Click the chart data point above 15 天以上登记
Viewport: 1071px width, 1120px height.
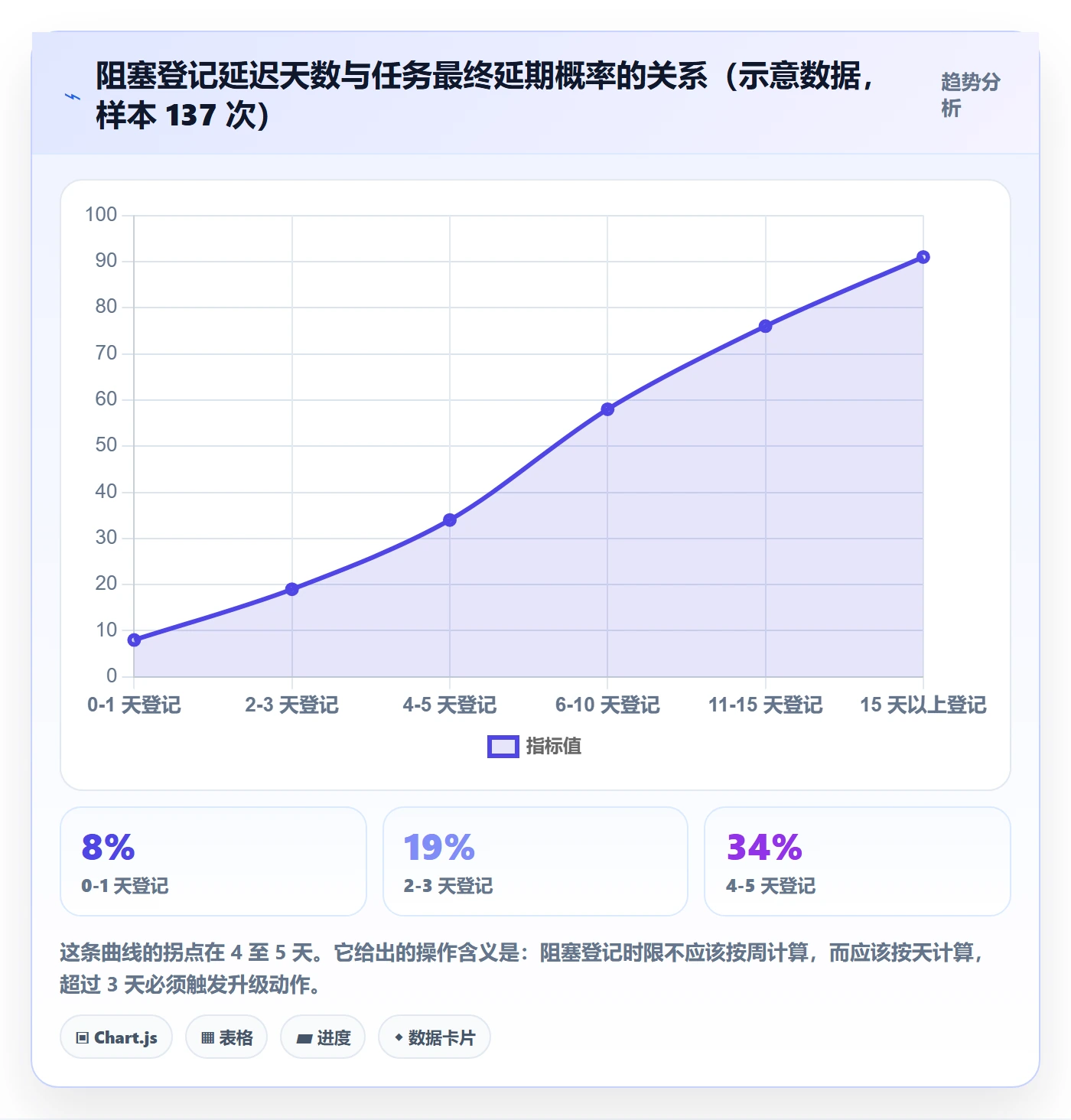(923, 257)
